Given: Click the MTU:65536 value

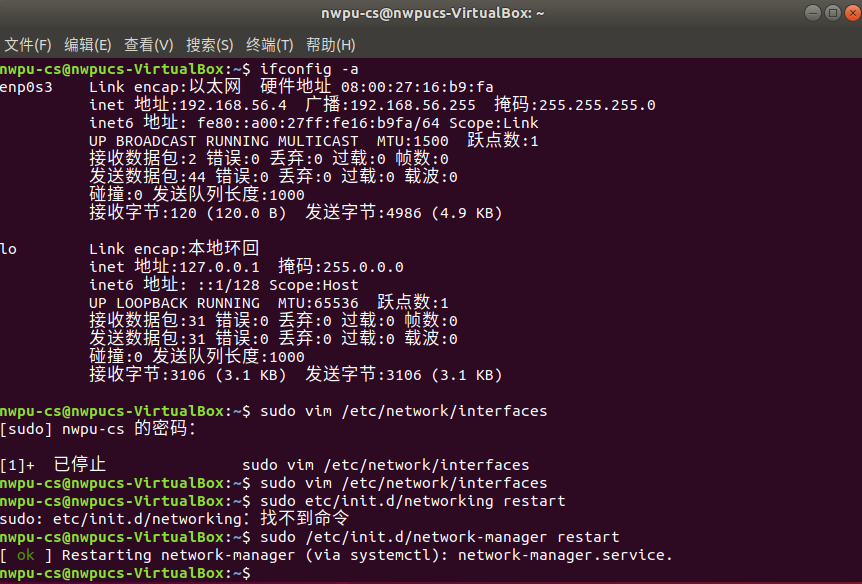Looking at the screenshot, I should coord(318,303).
